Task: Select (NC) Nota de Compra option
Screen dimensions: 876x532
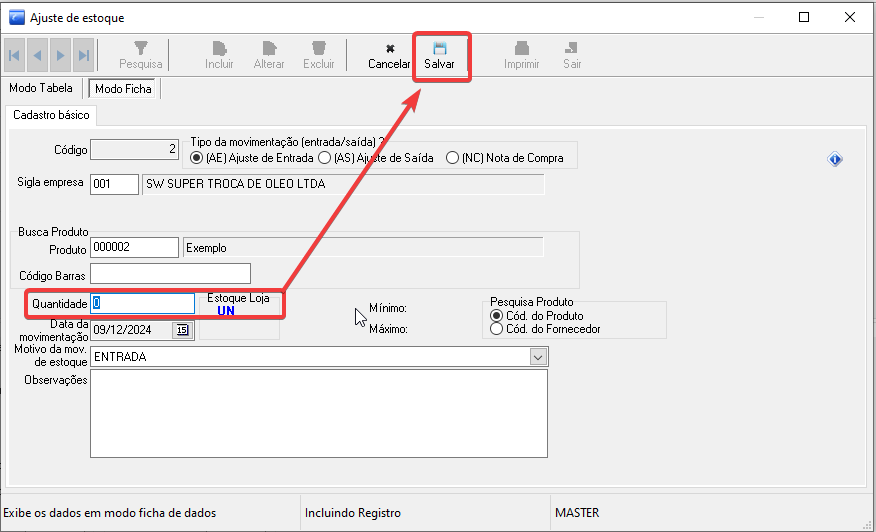Action: coord(453,158)
